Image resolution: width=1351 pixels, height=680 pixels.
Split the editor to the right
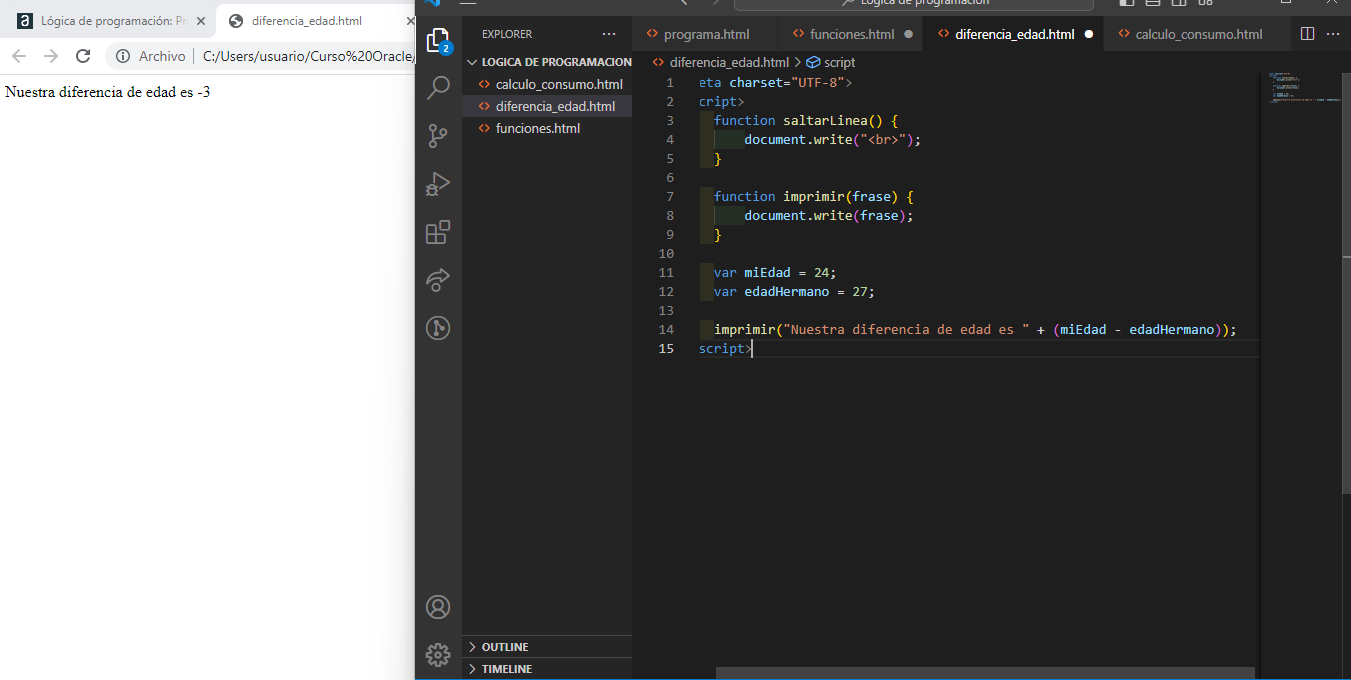[1307, 34]
